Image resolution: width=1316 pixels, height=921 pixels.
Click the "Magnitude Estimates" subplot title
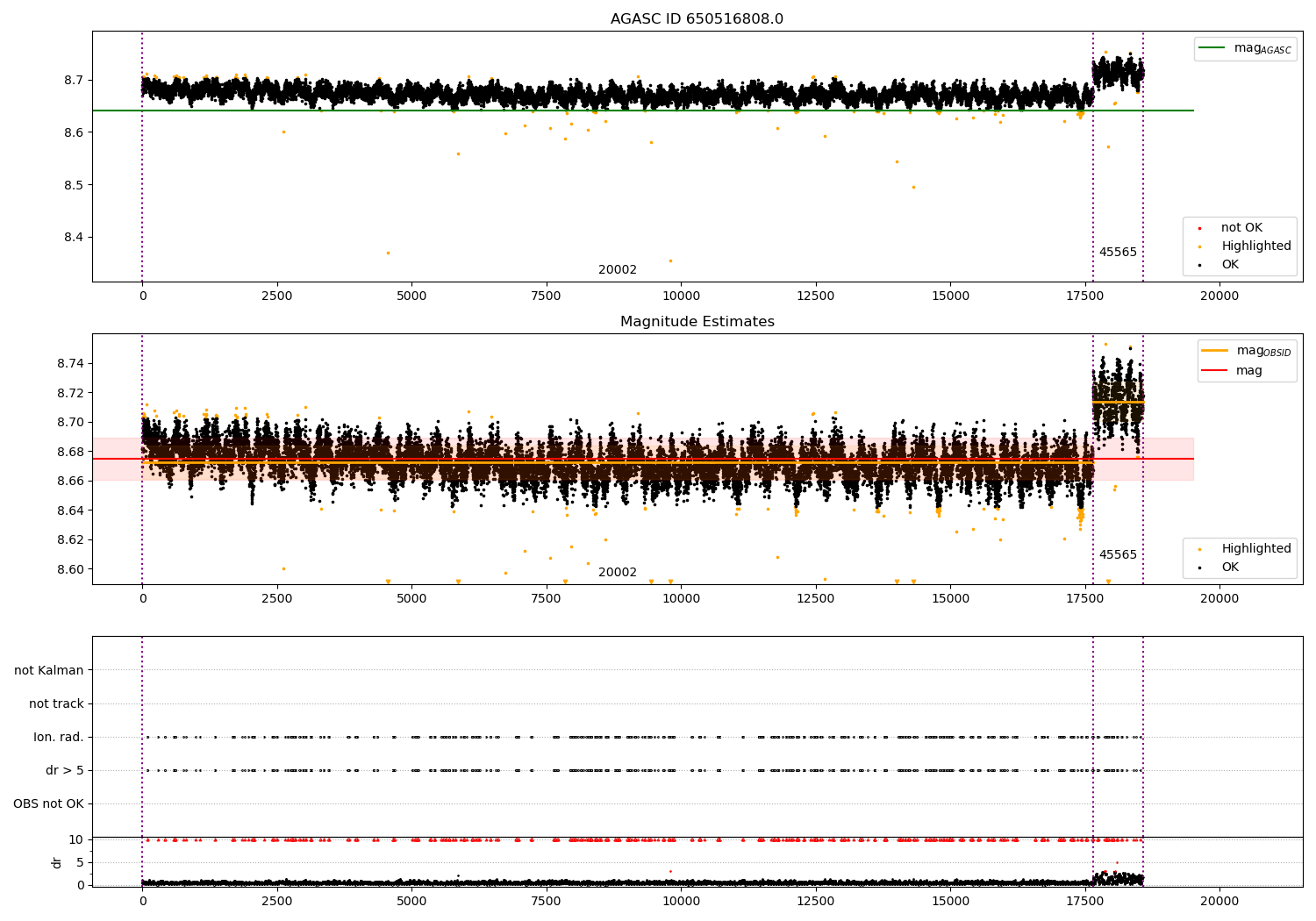coord(697,322)
